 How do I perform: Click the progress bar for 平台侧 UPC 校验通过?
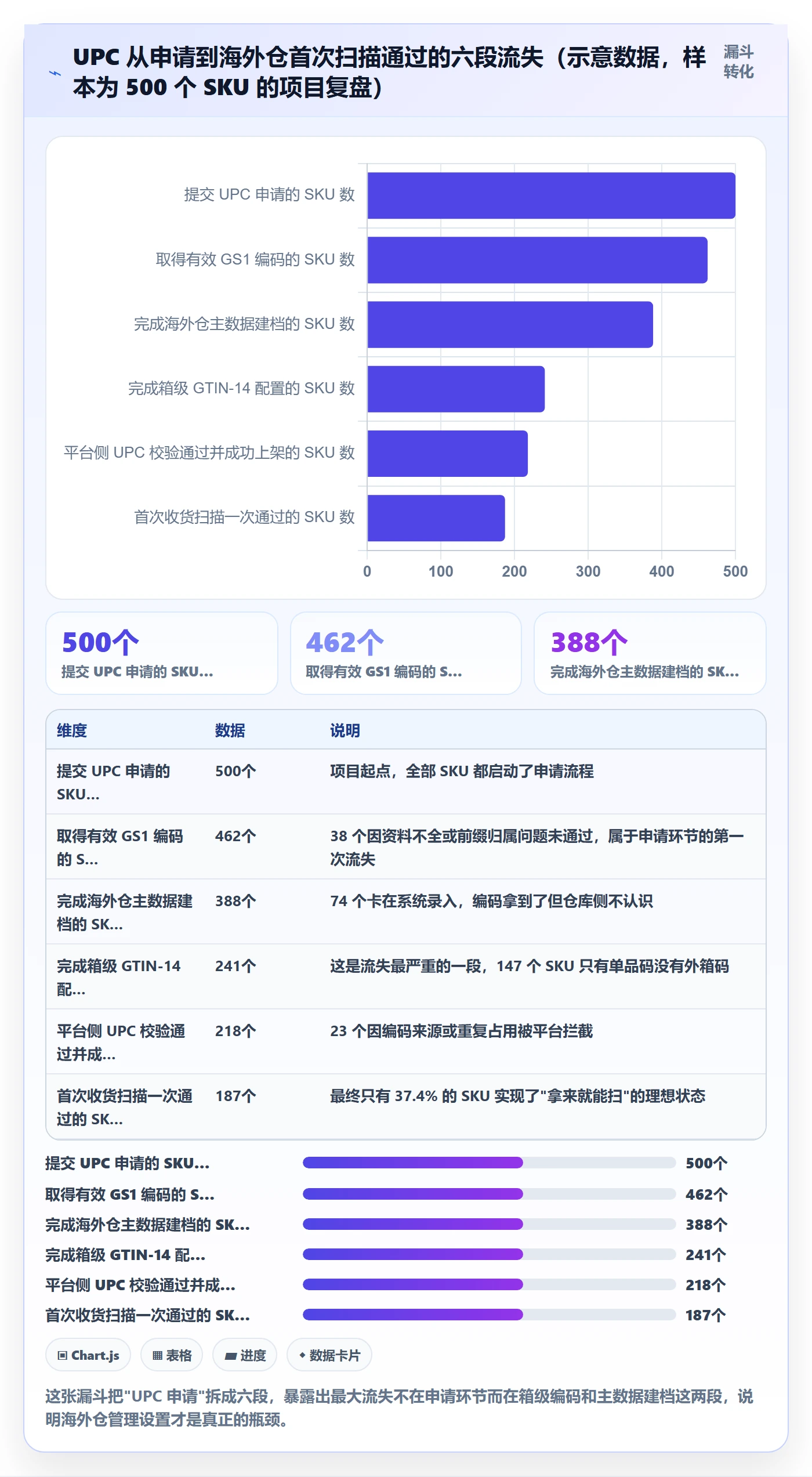489,1284
